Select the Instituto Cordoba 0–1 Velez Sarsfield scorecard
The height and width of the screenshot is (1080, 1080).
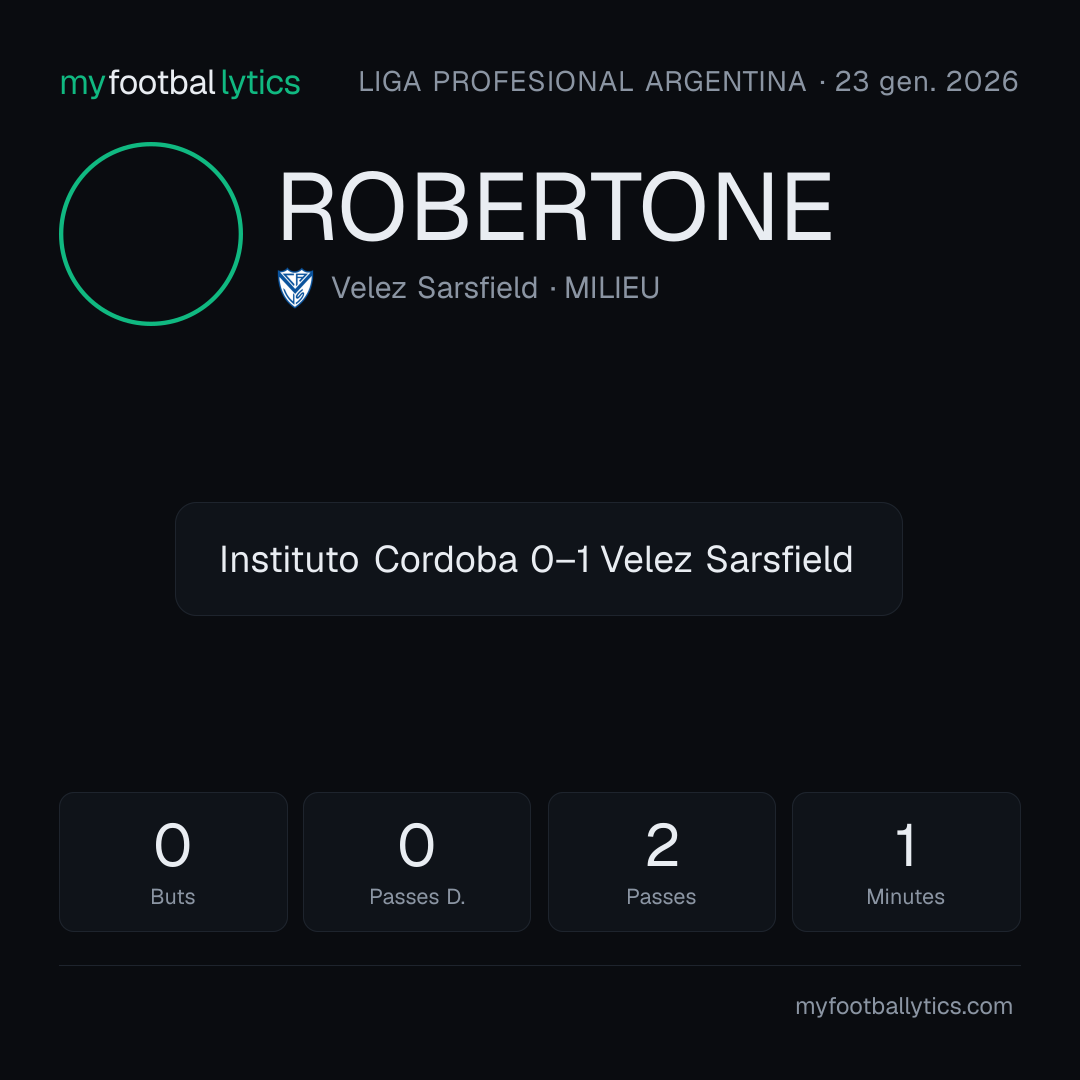(539, 559)
